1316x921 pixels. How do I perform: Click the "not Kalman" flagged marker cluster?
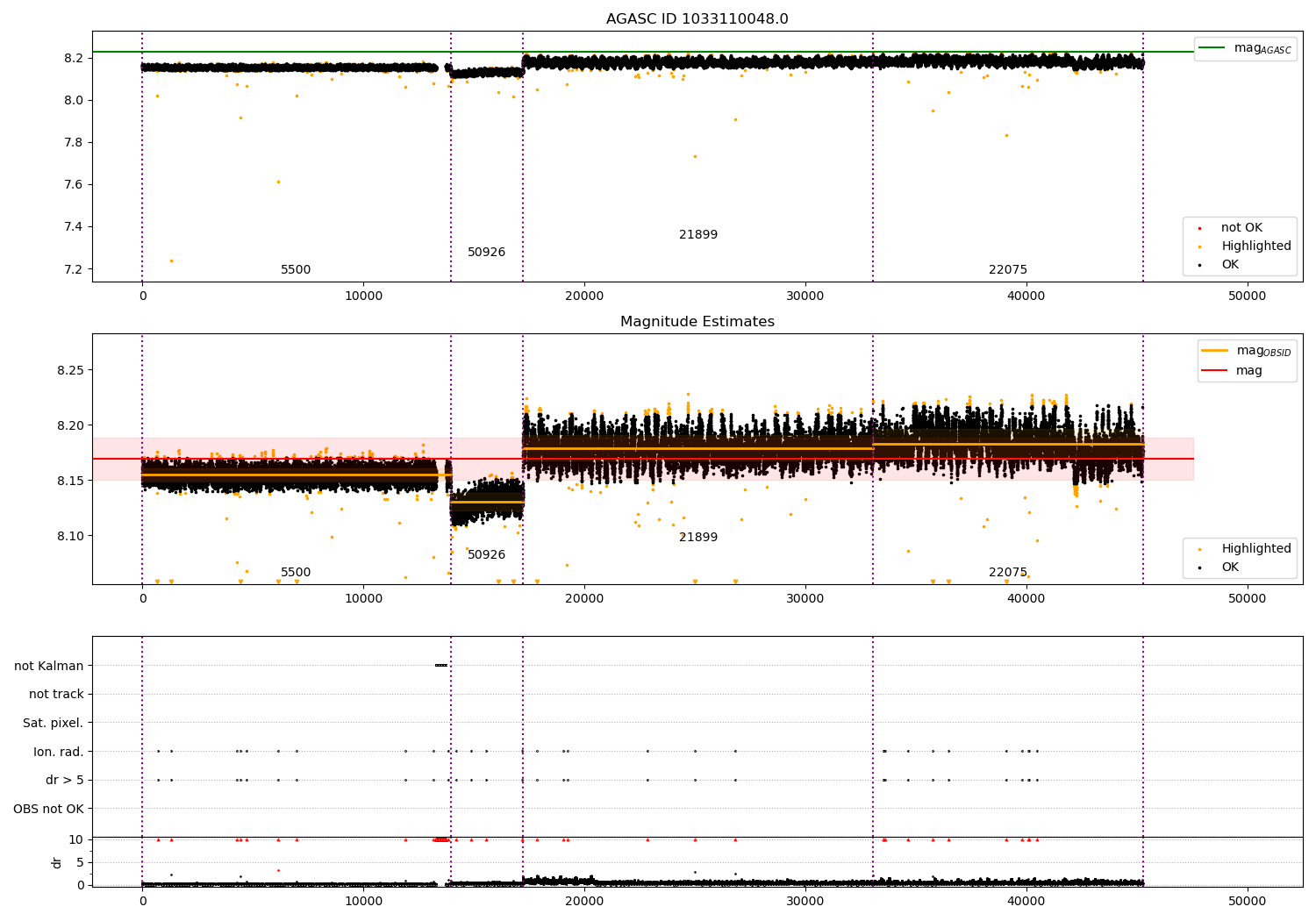(x=441, y=665)
